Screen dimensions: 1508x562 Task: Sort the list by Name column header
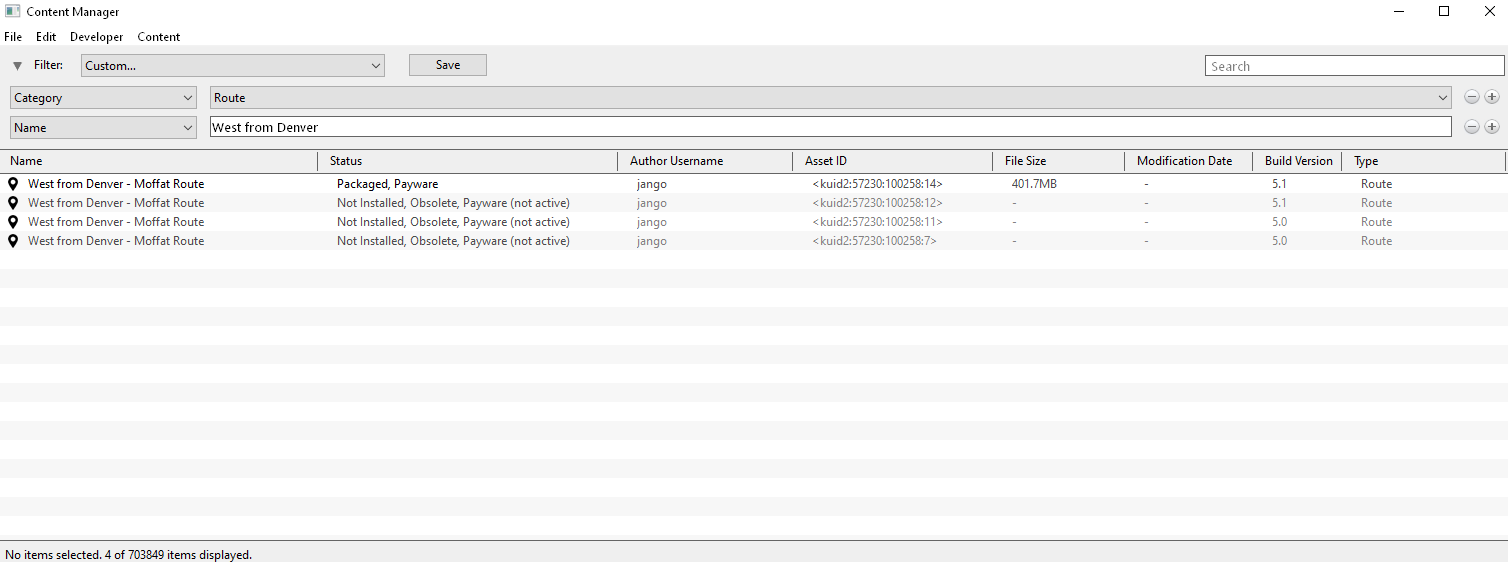click(159, 161)
